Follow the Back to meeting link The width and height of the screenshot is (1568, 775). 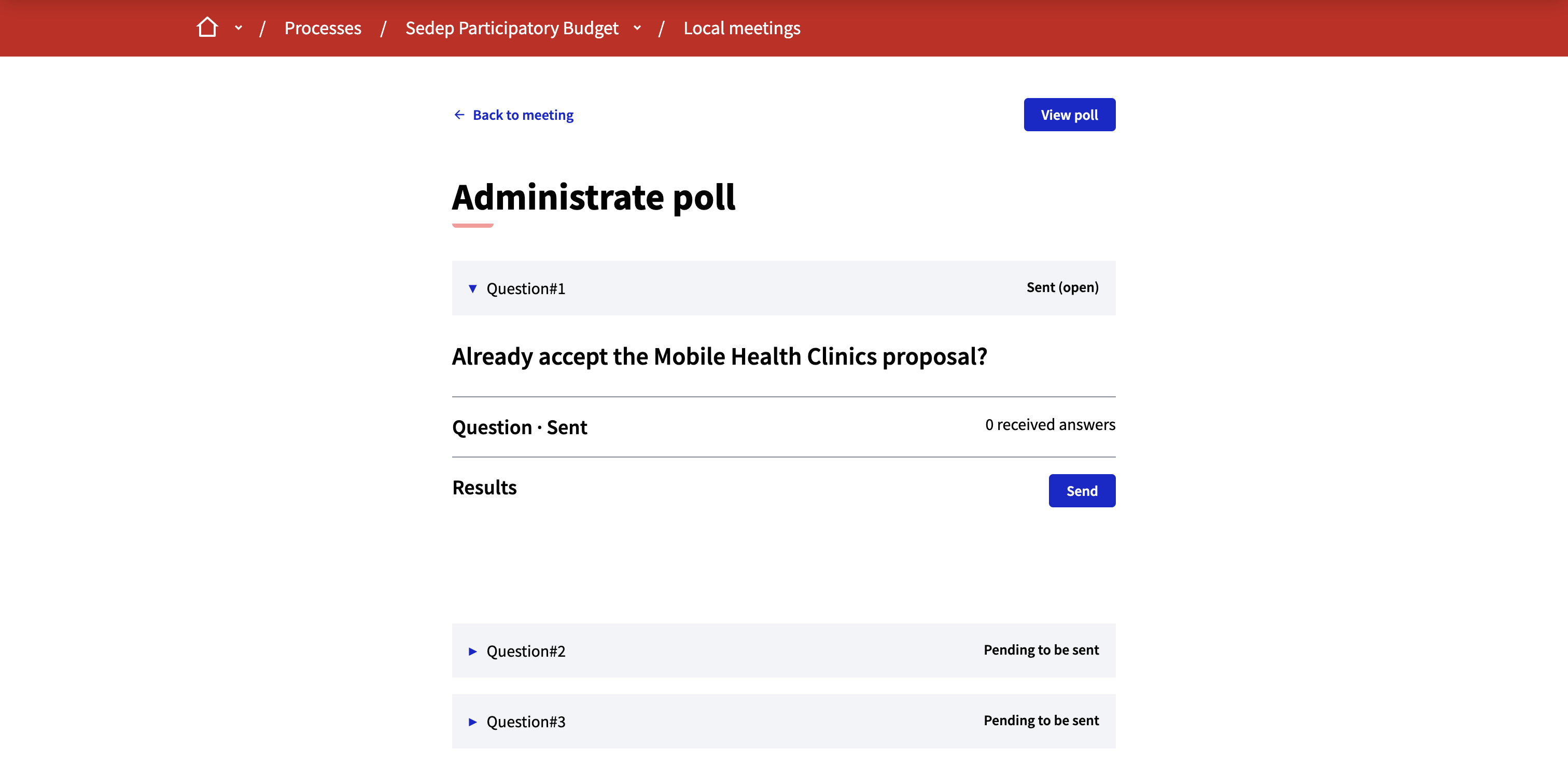tap(523, 115)
